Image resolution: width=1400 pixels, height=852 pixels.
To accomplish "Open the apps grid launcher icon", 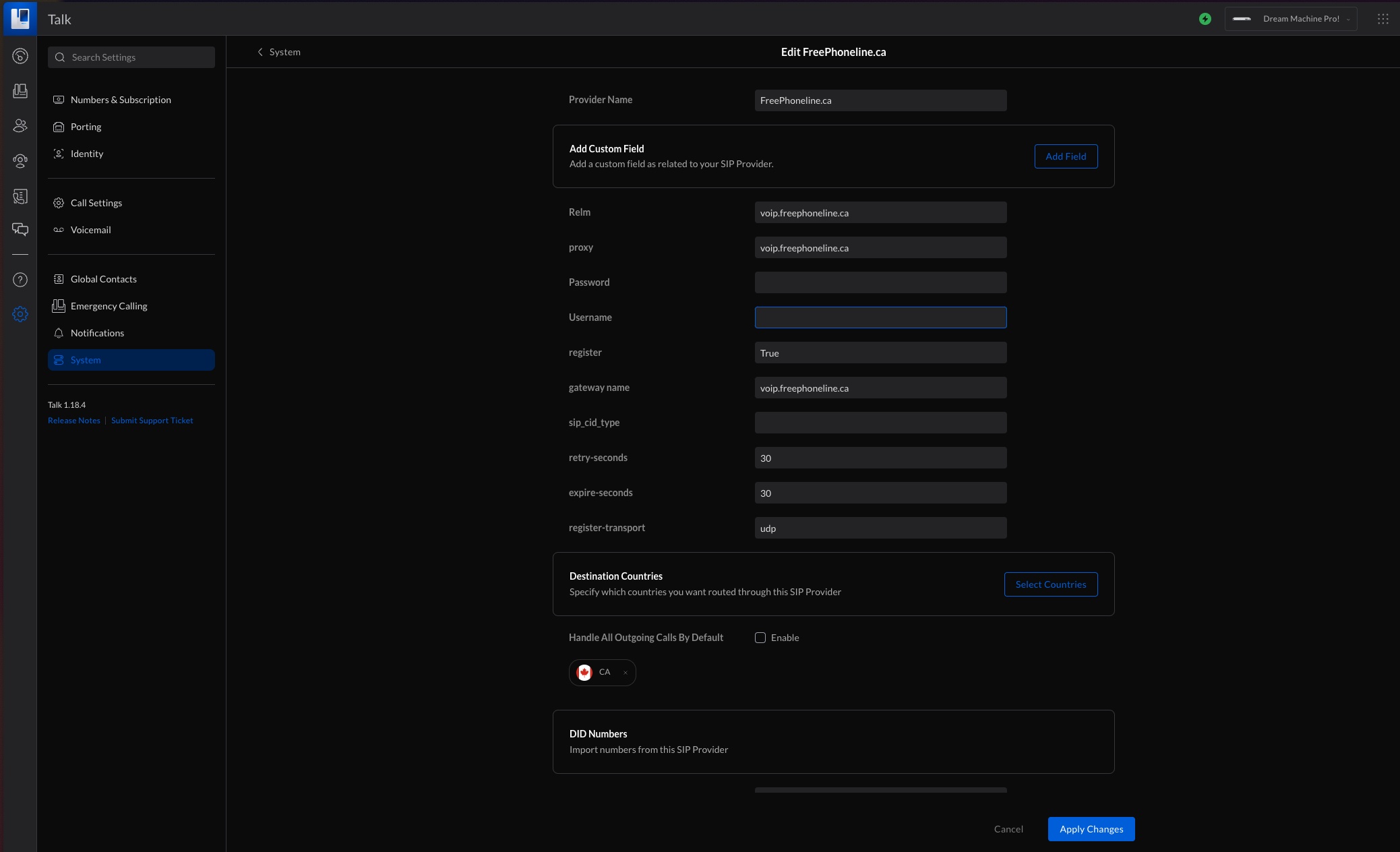I will tap(1383, 19).
